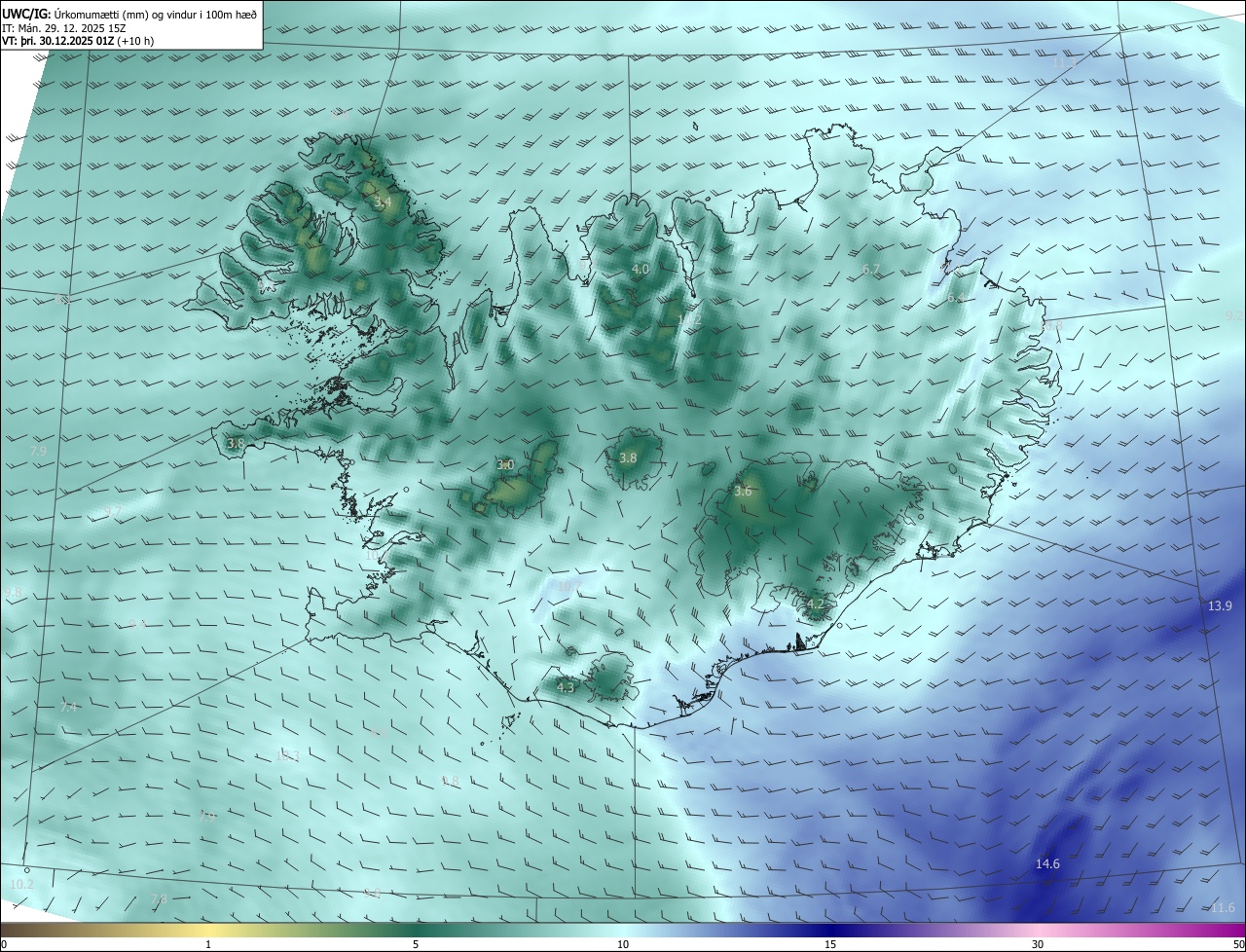The image size is (1246, 952).
Task: Click the valid time line 'VT: Þri. 30.12.2025 01Z (+10 h)'
Action: [78, 41]
